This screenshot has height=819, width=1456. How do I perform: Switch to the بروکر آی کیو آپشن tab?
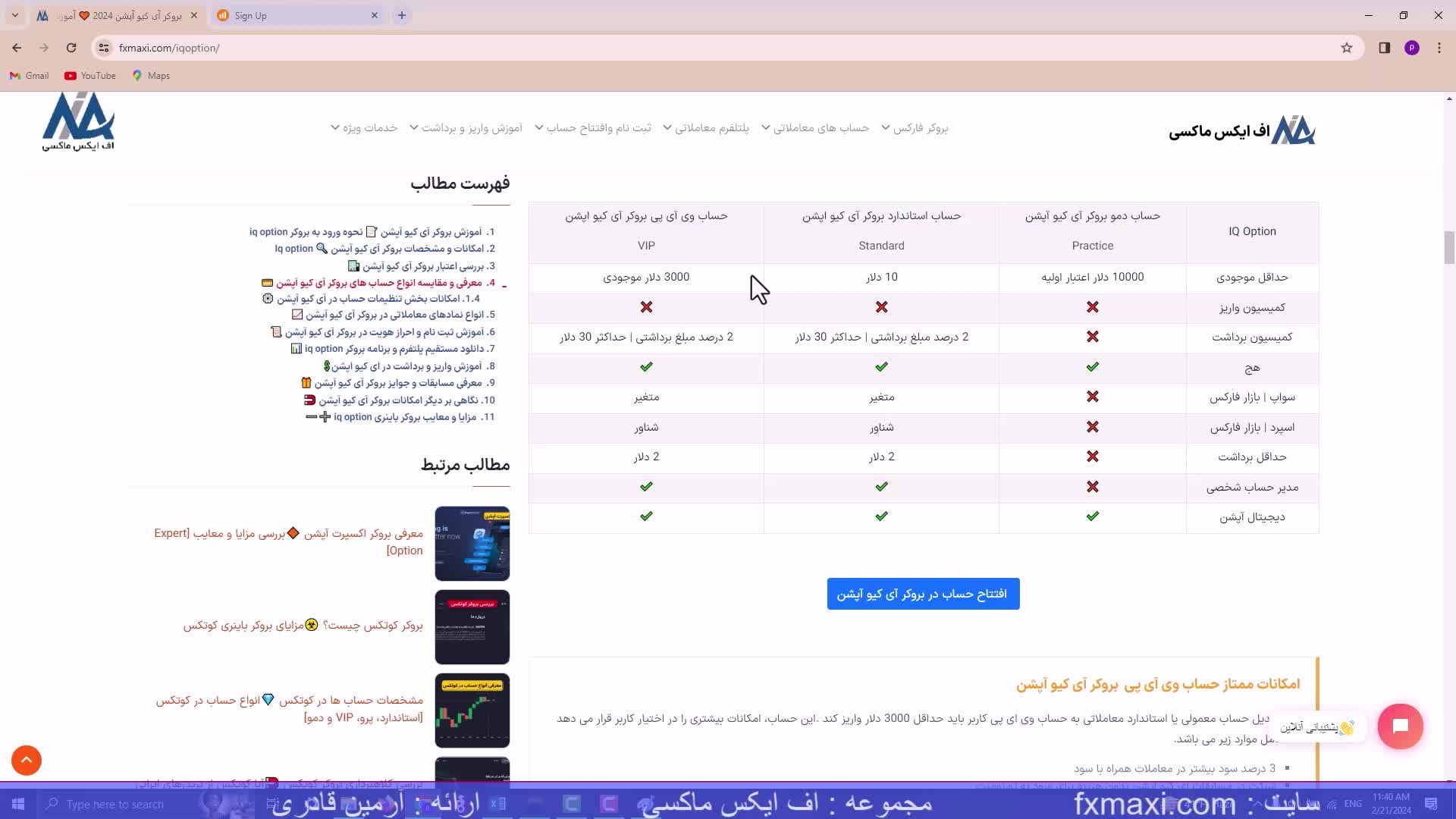(x=114, y=15)
